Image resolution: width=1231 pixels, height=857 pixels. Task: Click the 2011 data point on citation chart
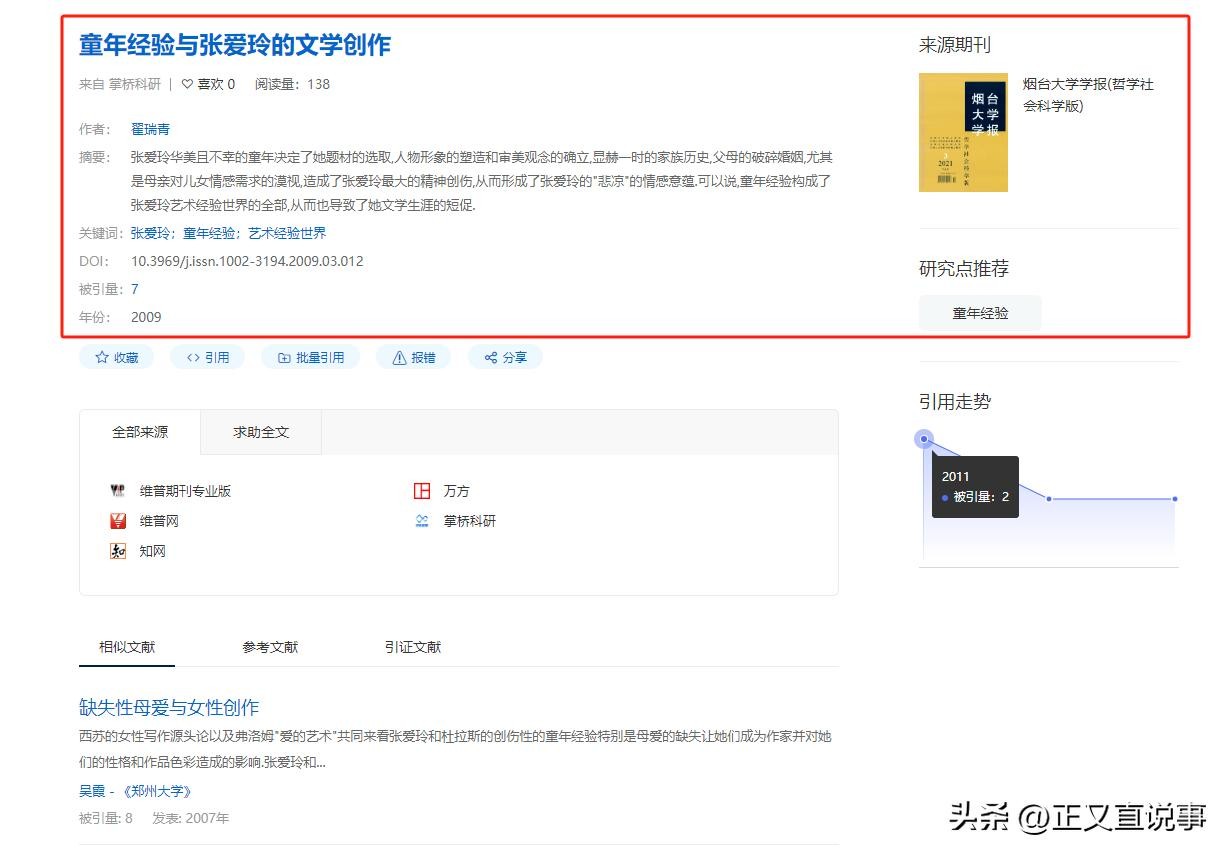click(924, 439)
